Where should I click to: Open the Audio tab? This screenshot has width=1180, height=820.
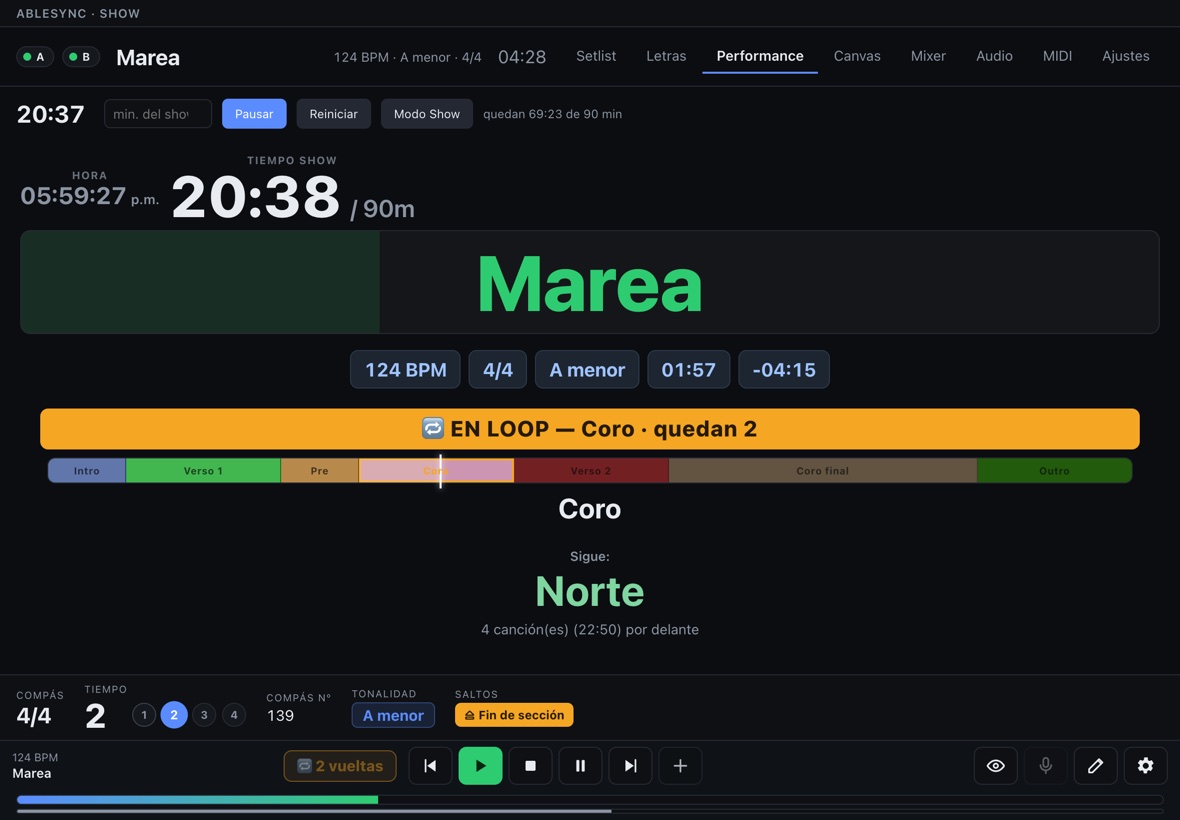tap(994, 56)
